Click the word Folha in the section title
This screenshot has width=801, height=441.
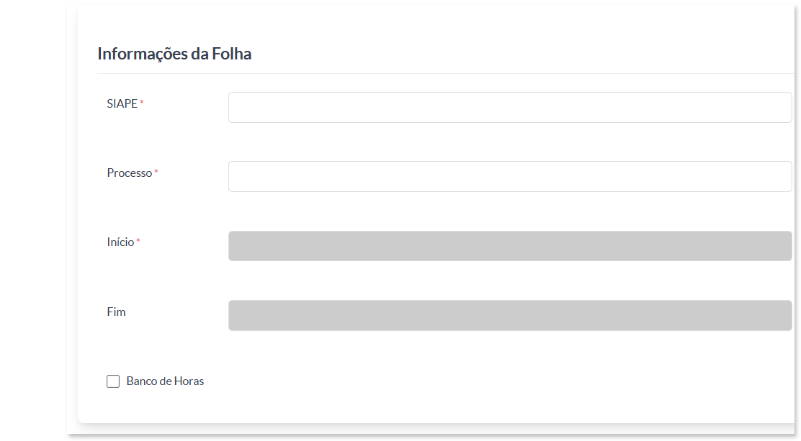pos(231,54)
